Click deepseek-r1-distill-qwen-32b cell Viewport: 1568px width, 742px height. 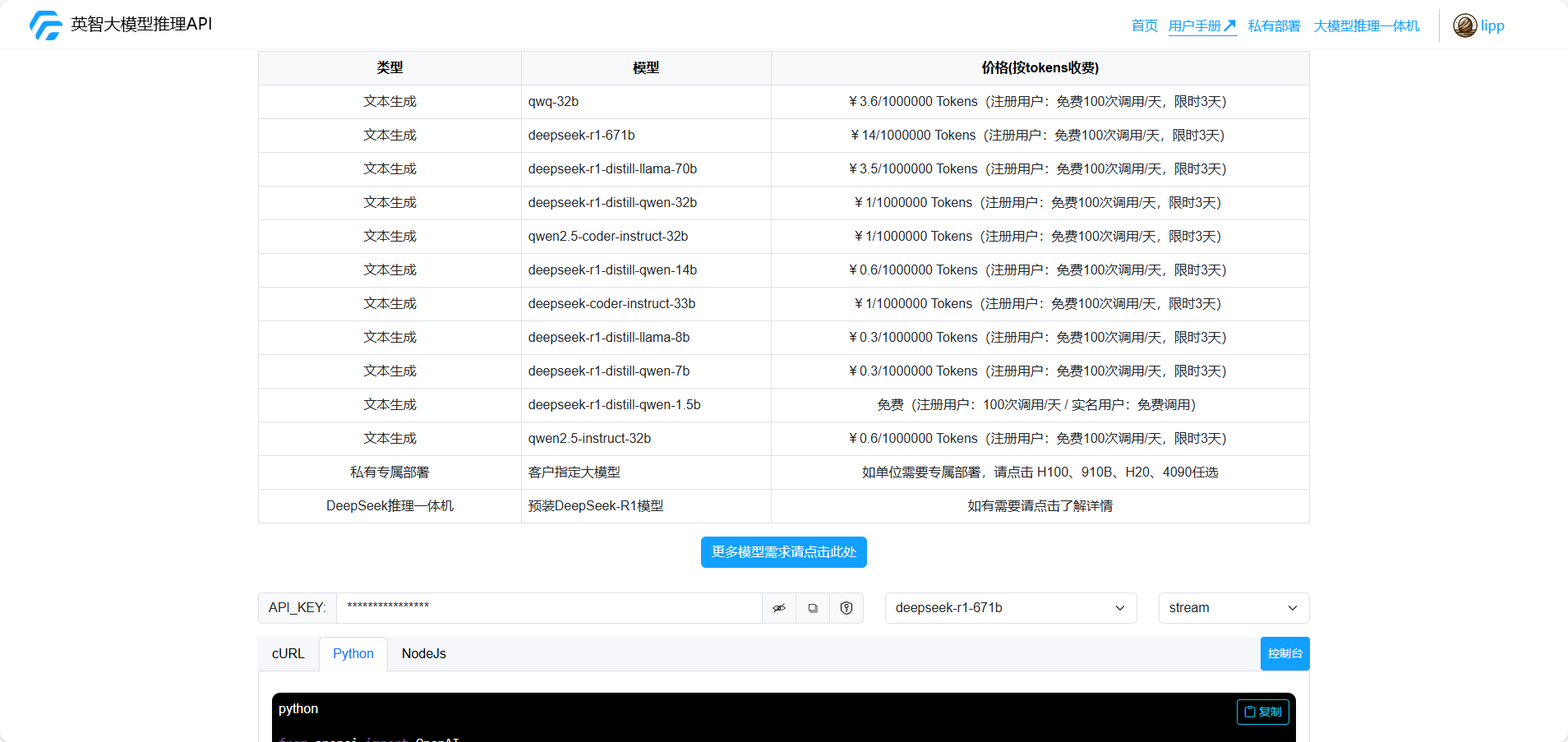tap(646, 203)
